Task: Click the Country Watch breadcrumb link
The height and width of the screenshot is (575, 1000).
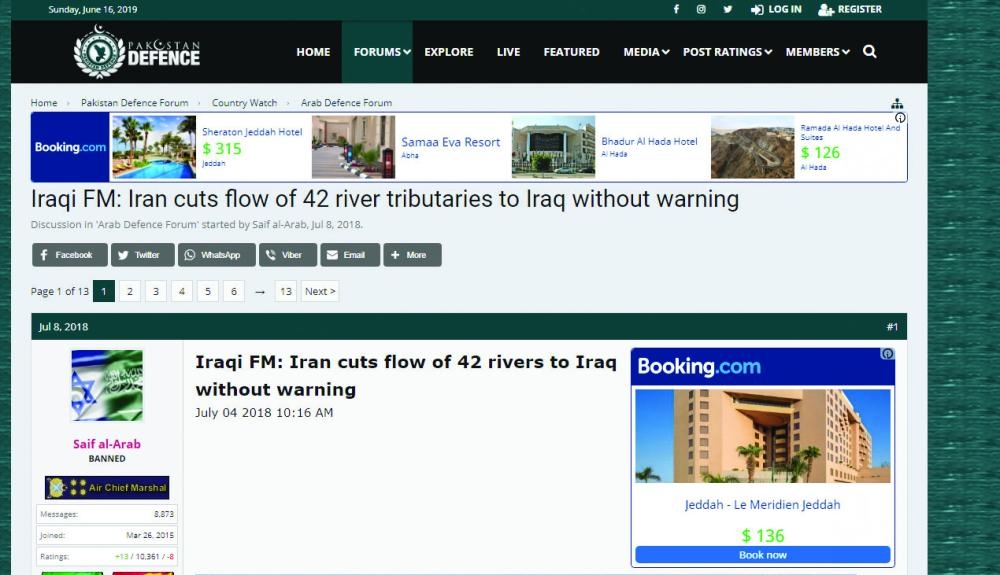Action: [x=244, y=103]
